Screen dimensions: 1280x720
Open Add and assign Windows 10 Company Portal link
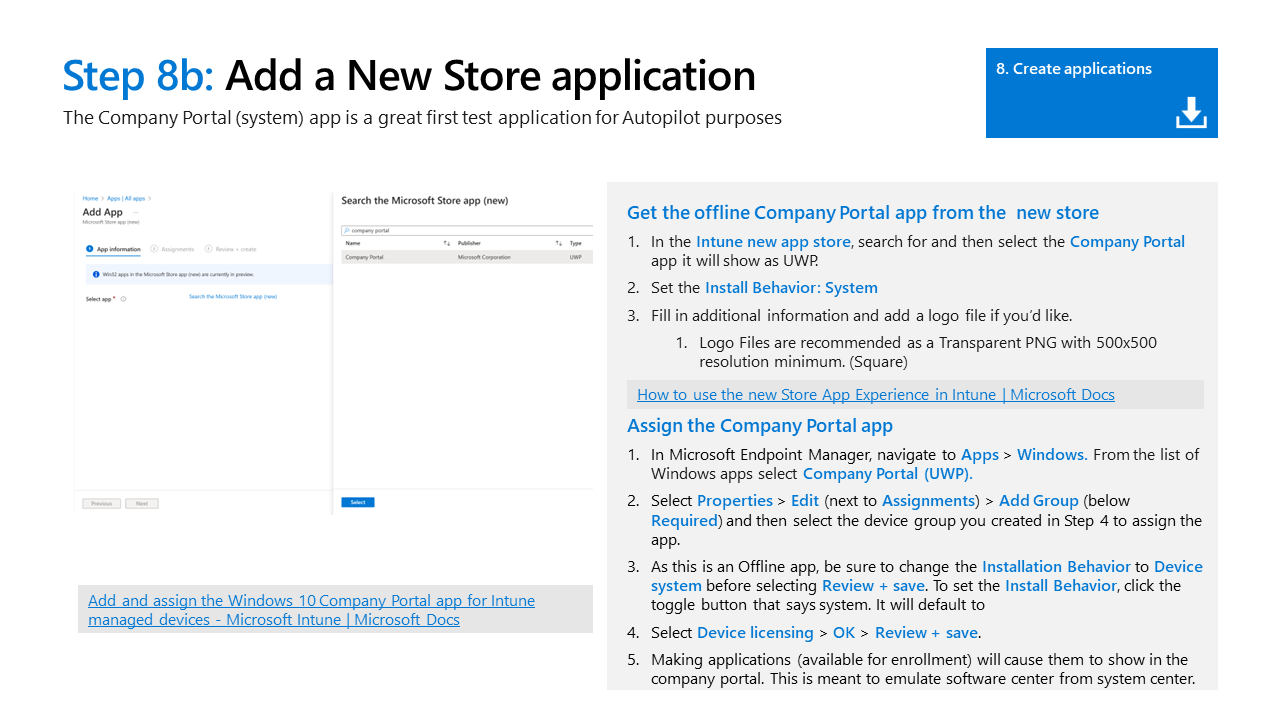point(311,610)
